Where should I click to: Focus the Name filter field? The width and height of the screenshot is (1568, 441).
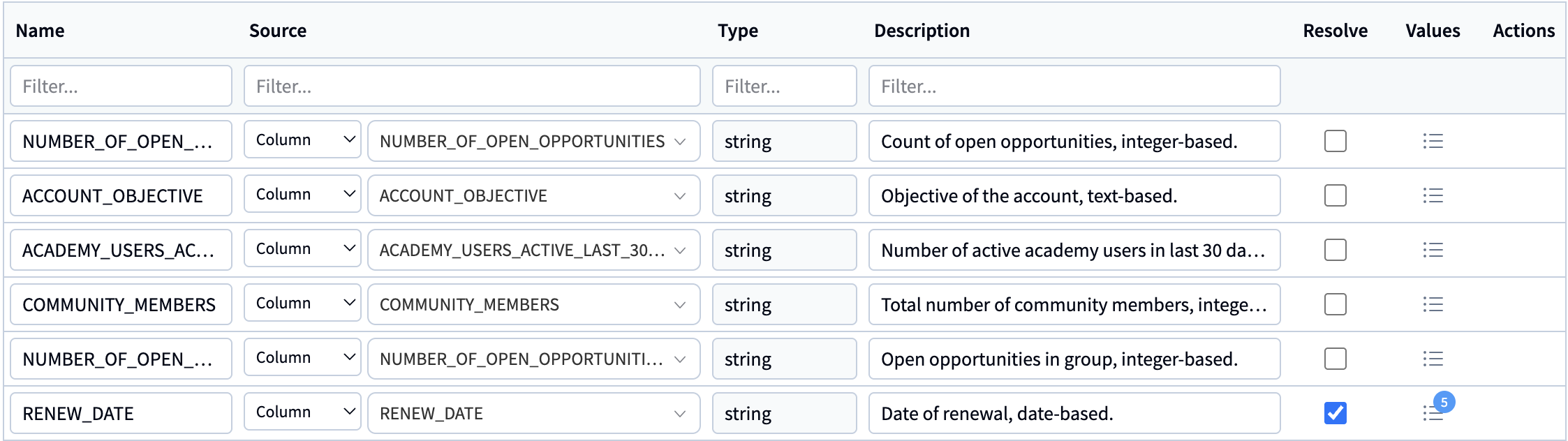click(x=121, y=86)
